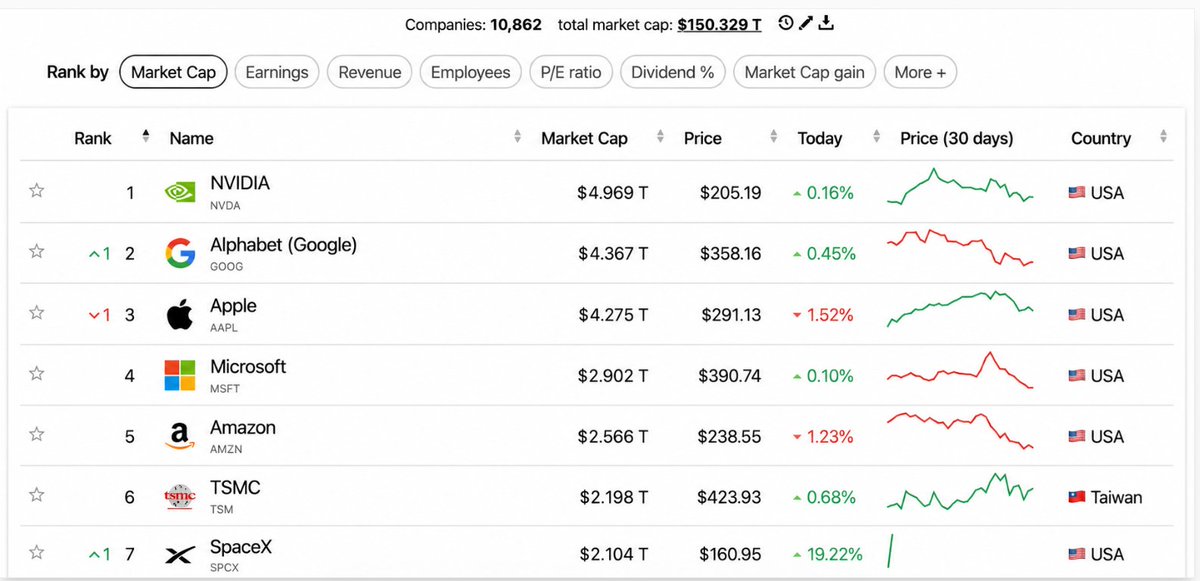Click Apple's red rank-down indicator

coord(99,315)
